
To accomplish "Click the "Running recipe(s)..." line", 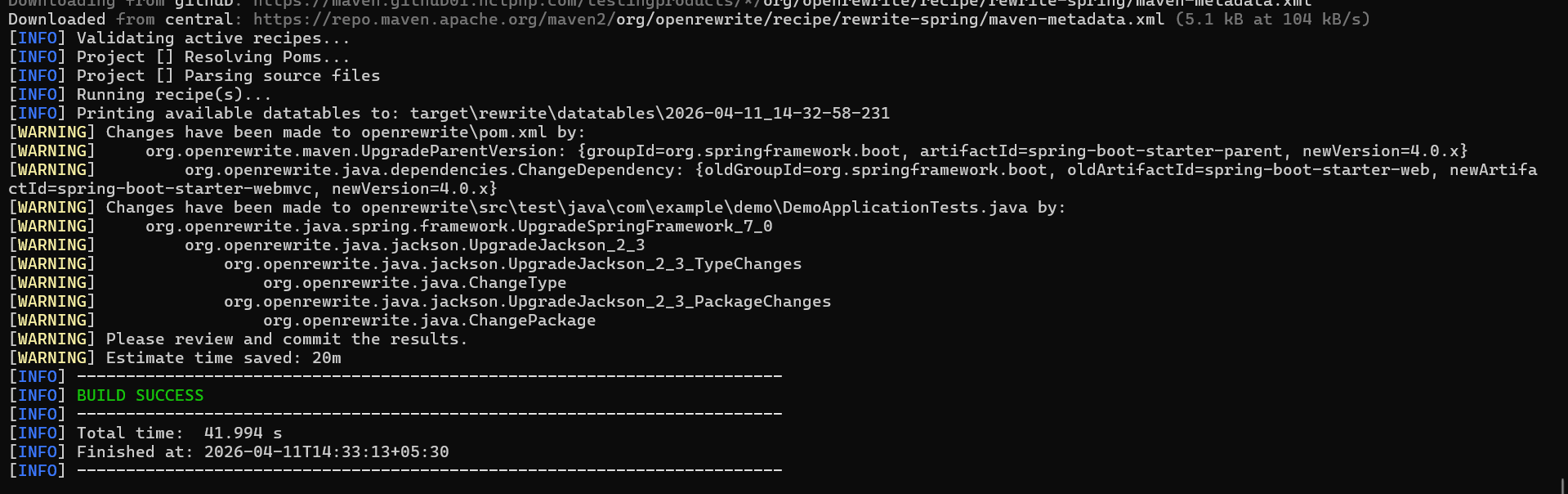I will tap(173, 95).
